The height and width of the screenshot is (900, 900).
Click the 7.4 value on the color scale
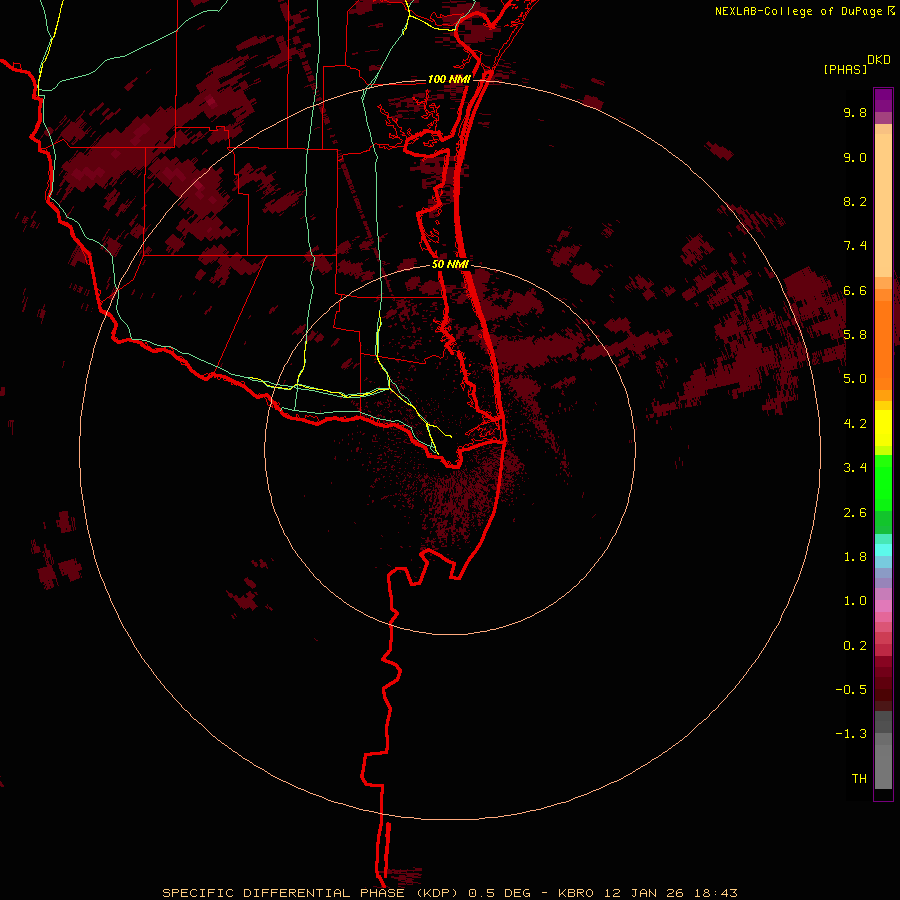(x=855, y=246)
